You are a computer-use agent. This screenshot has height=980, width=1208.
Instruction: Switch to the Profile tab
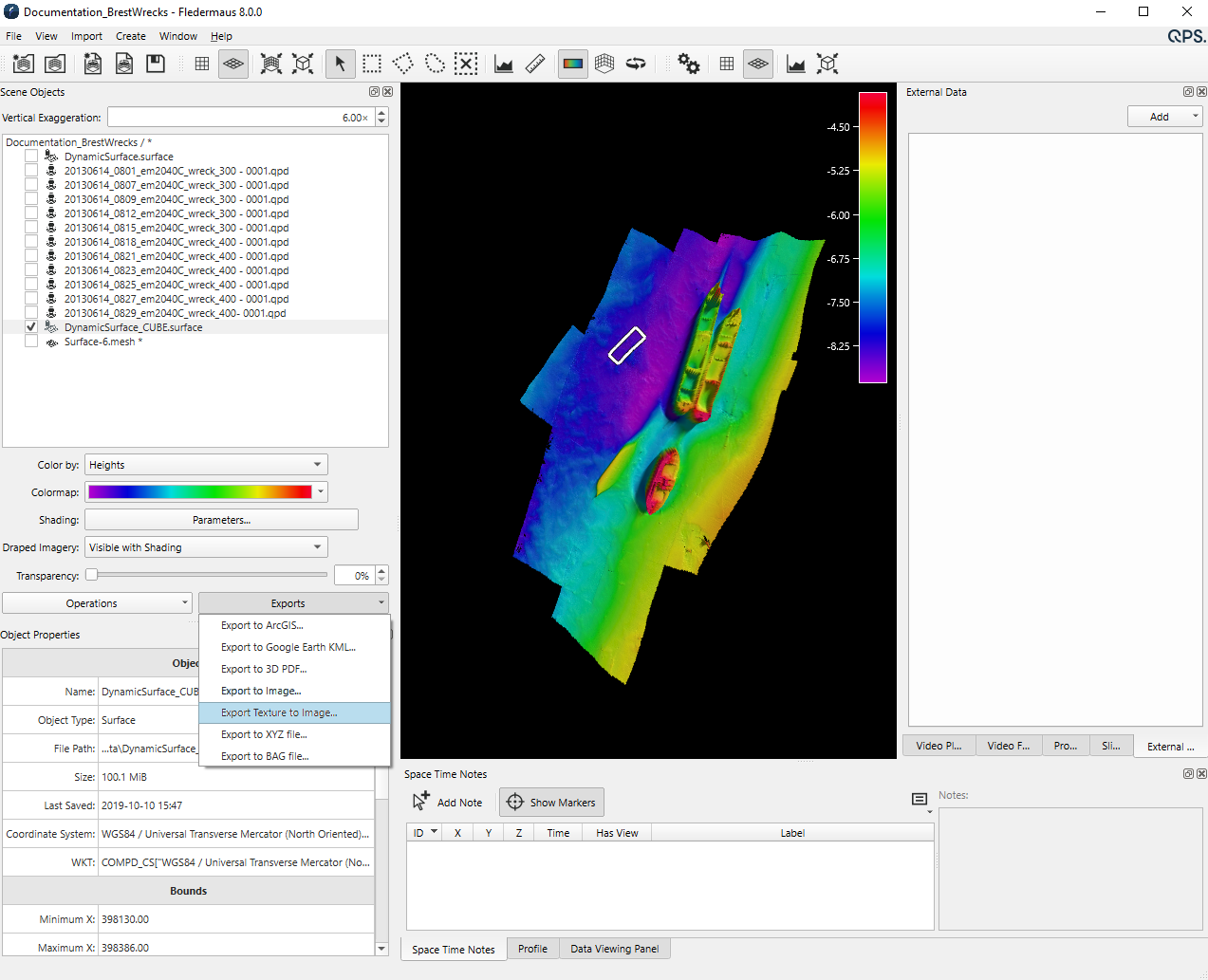tap(532, 949)
